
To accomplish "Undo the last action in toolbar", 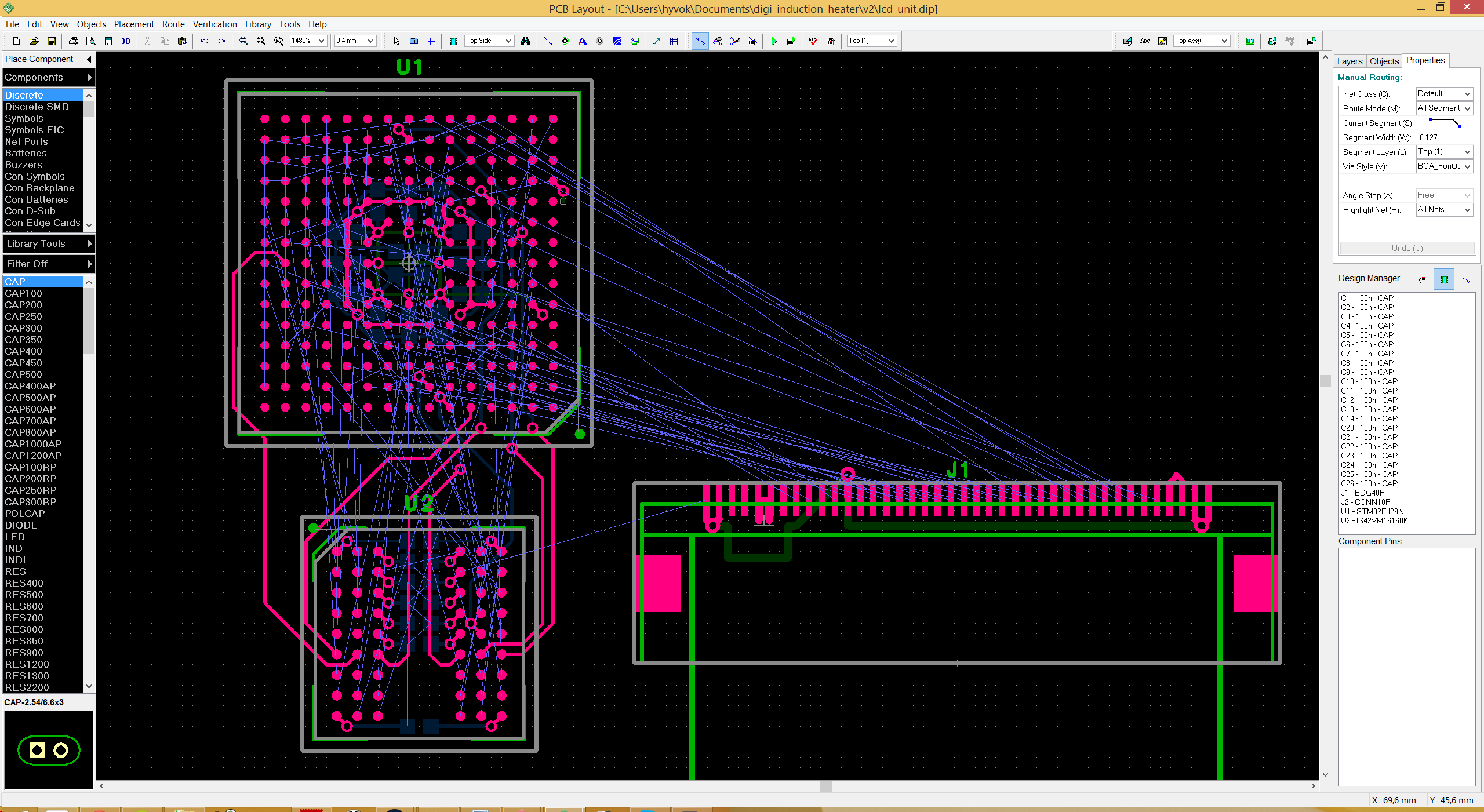I will coord(204,41).
